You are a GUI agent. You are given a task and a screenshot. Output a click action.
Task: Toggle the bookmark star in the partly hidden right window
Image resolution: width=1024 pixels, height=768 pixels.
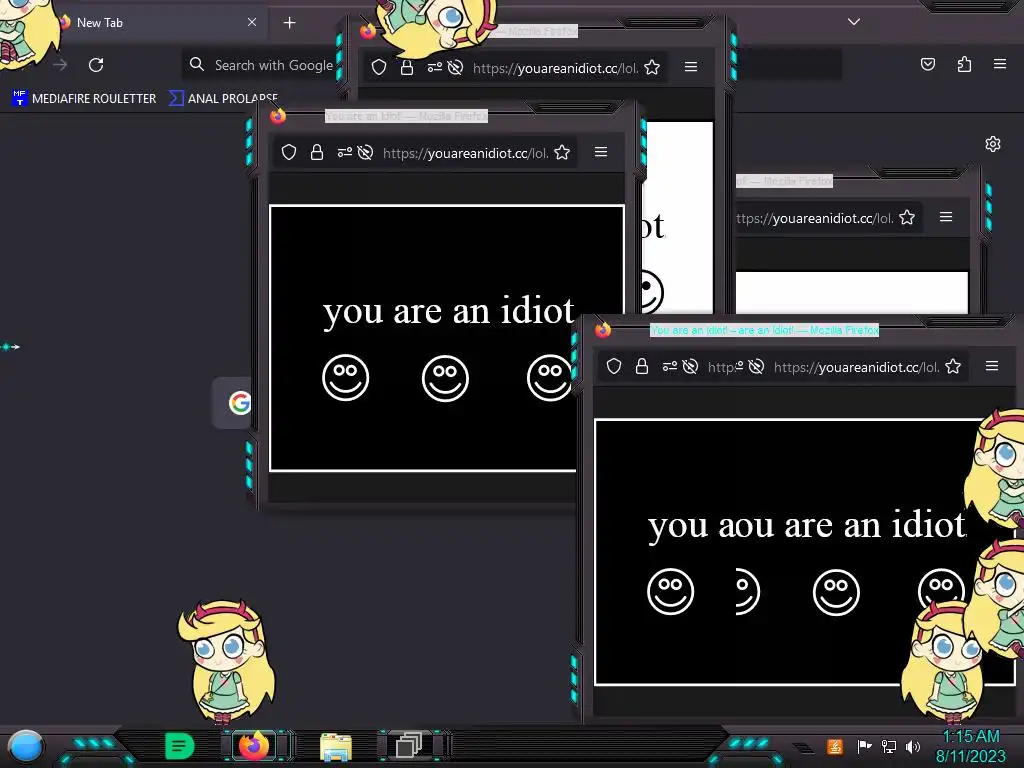tap(906, 217)
